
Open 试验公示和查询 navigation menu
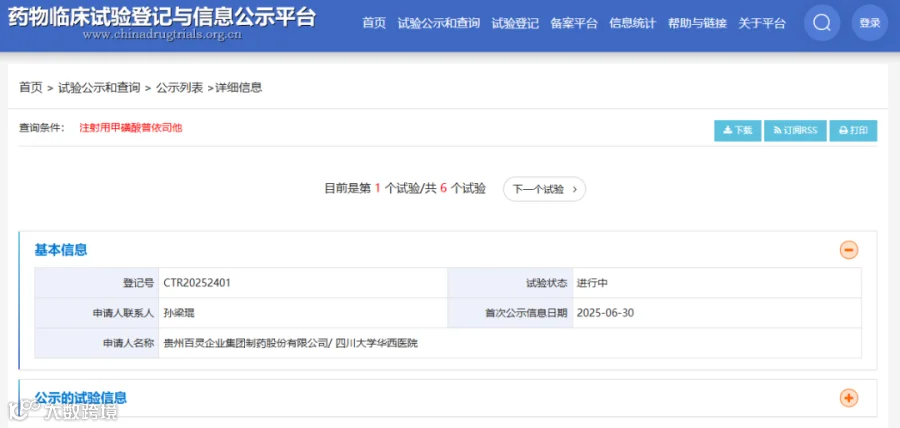pos(439,24)
